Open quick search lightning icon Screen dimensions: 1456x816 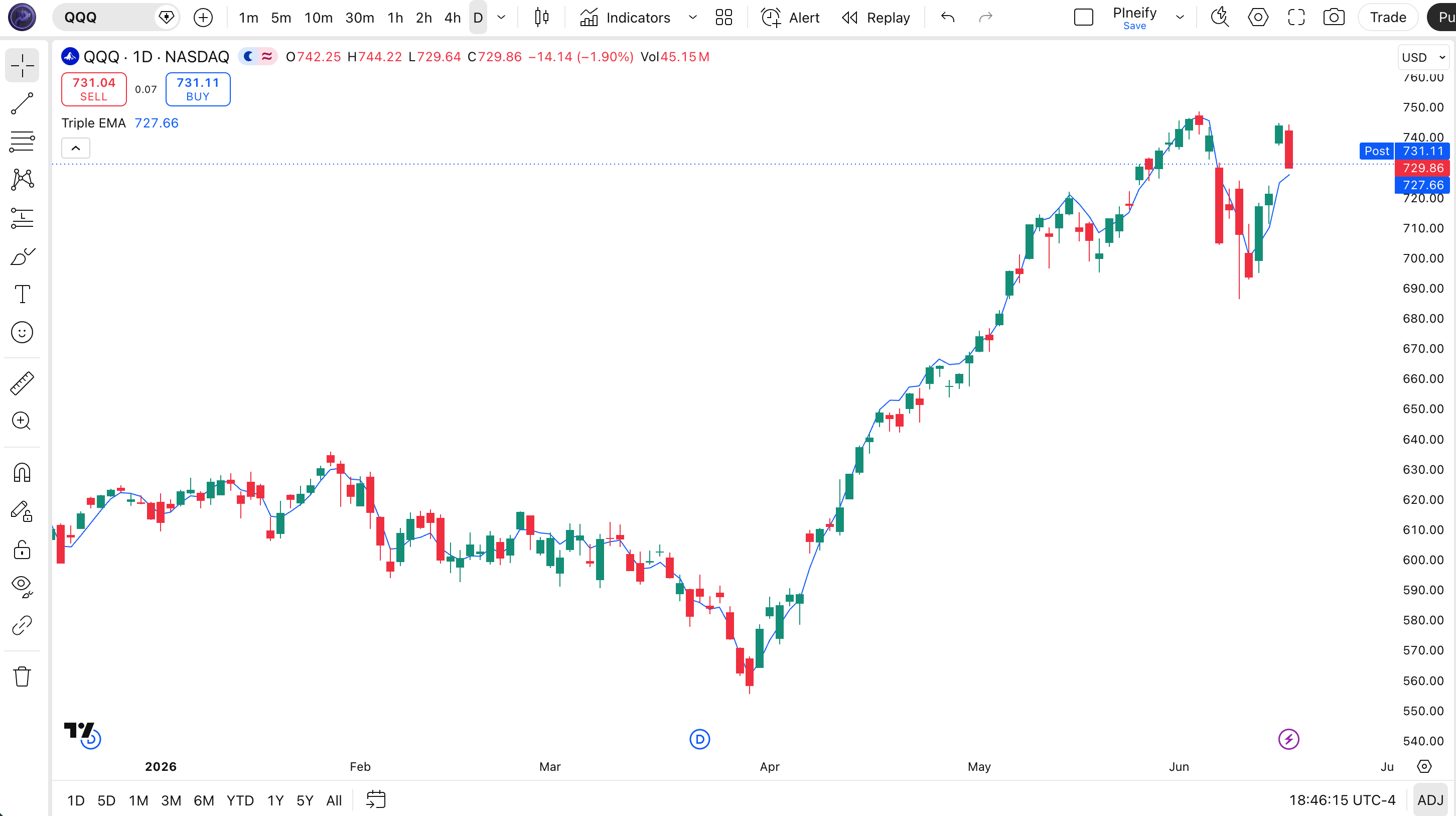tap(1220, 18)
